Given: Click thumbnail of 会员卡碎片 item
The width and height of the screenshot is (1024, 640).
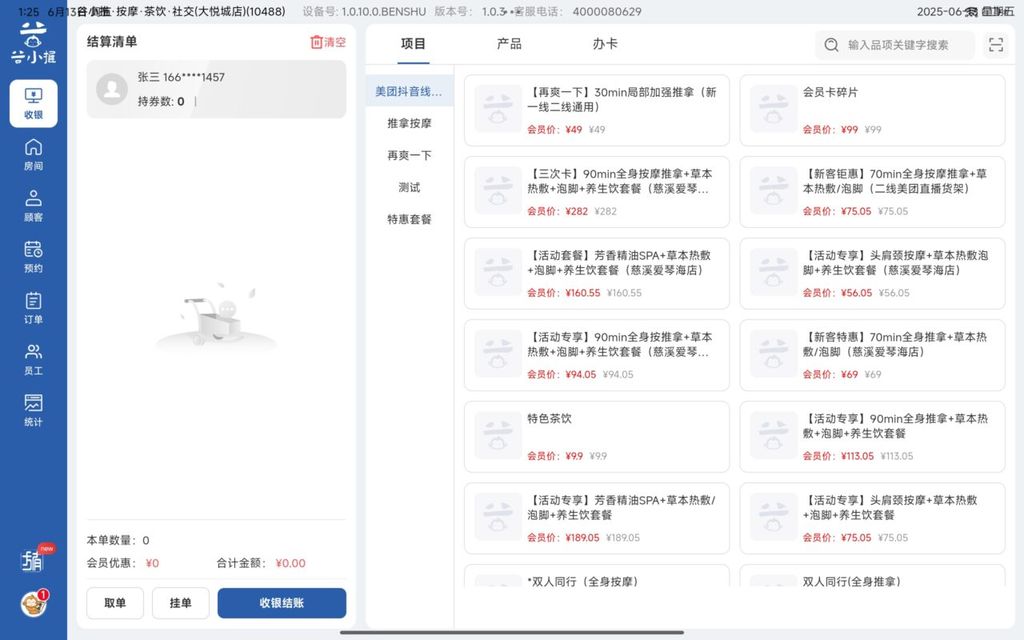Looking at the screenshot, I should click(x=773, y=109).
